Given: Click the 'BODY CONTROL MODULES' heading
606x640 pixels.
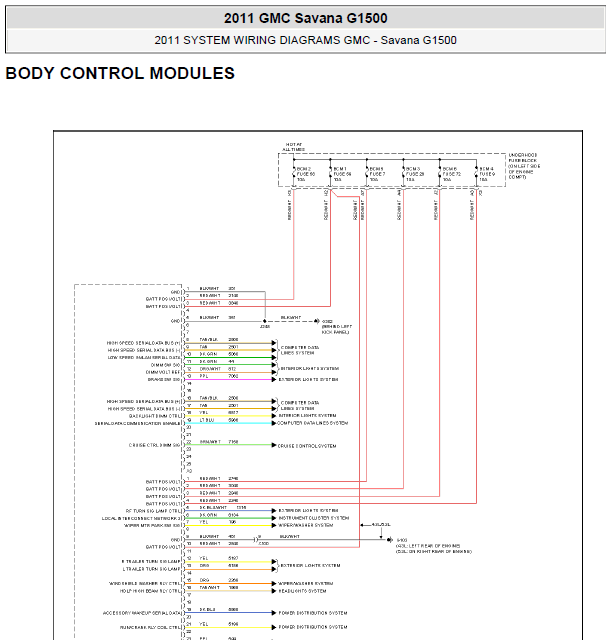Looking at the screenshot, I should click(120, 73).
